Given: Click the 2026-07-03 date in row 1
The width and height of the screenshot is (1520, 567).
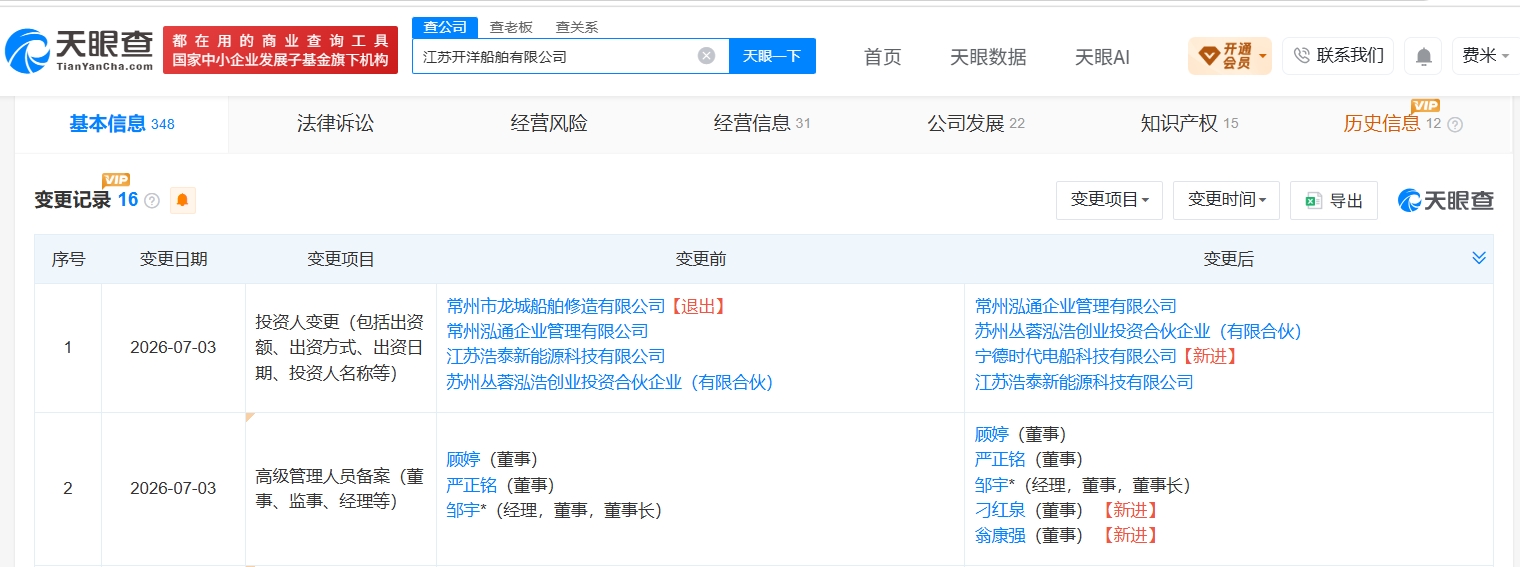Looking at the screenshot, I should [x=173, y=348].
